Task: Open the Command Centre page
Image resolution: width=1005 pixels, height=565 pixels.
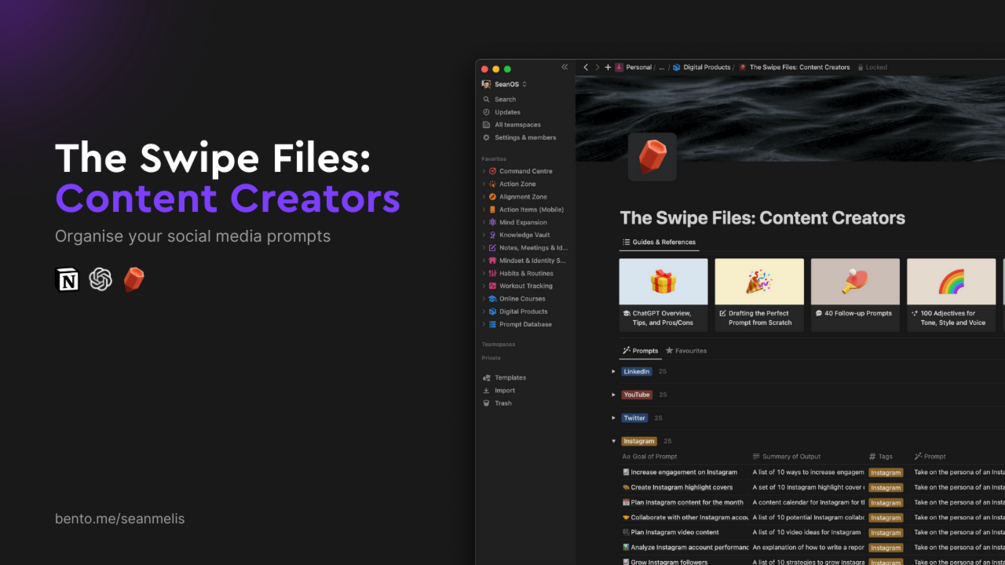Action: click(x=526, y=171)
